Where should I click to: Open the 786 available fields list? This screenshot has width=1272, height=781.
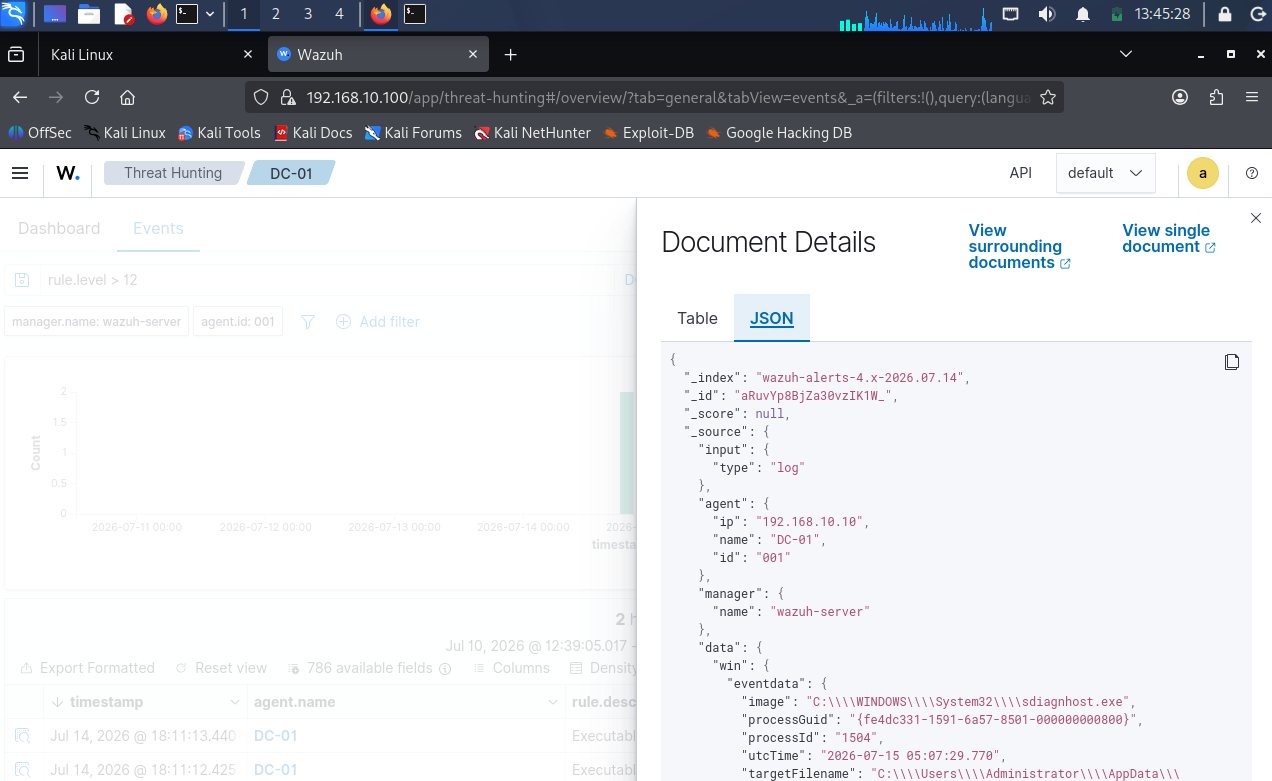point(369,668)
